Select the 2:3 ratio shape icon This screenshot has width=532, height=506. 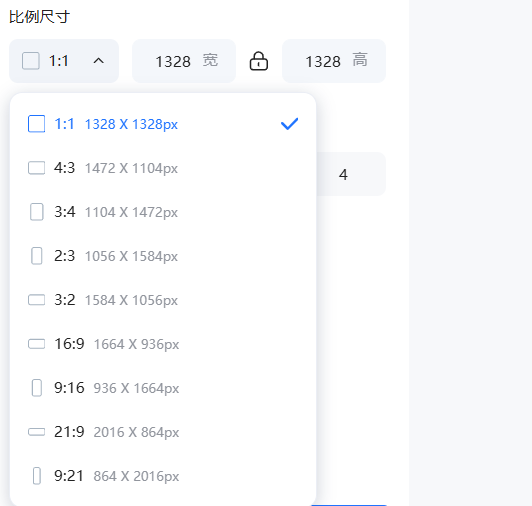click(x=37, y=256)
